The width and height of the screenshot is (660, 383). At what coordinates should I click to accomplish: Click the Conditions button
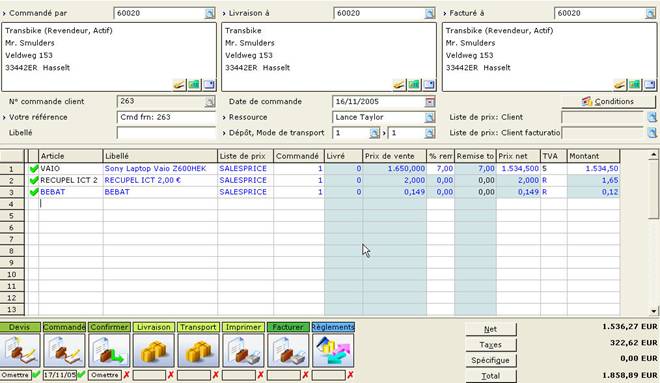point(608,101)
